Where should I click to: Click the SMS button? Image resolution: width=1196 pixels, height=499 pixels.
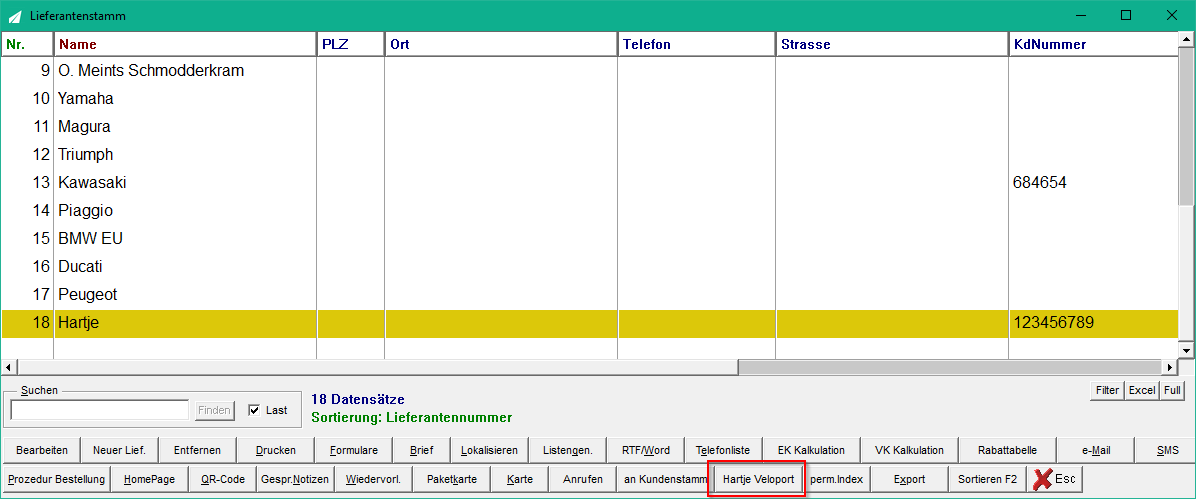tap(1167, 450)
